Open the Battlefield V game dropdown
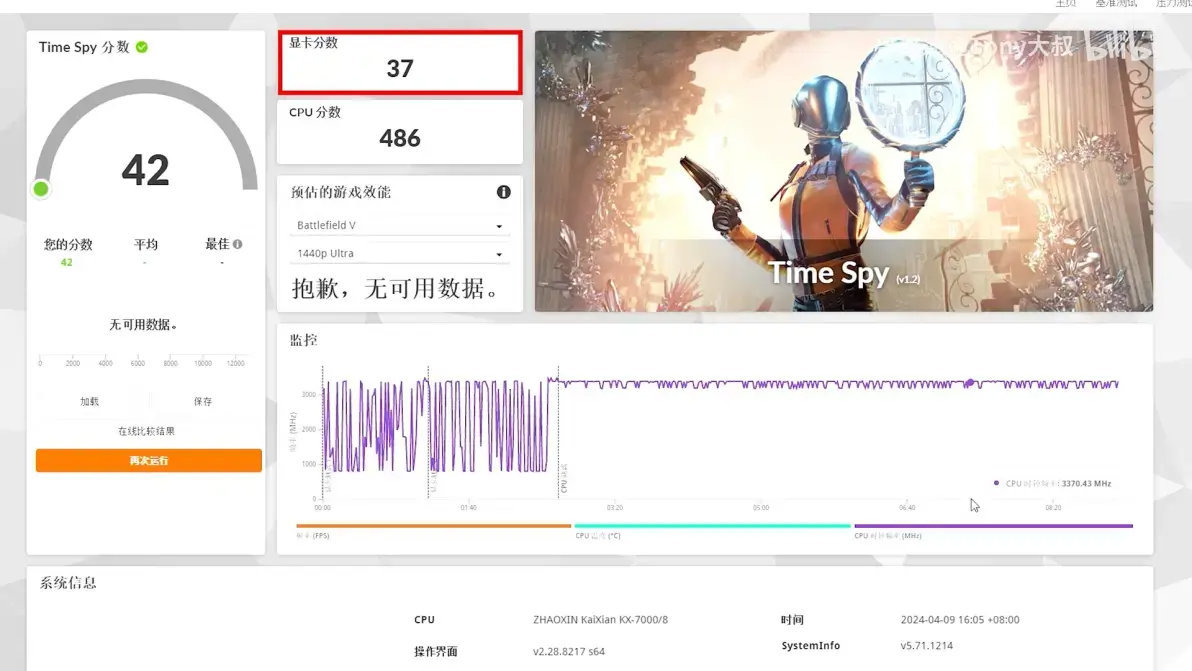This screenshot has width=1192, height=671. click(399, 226)
